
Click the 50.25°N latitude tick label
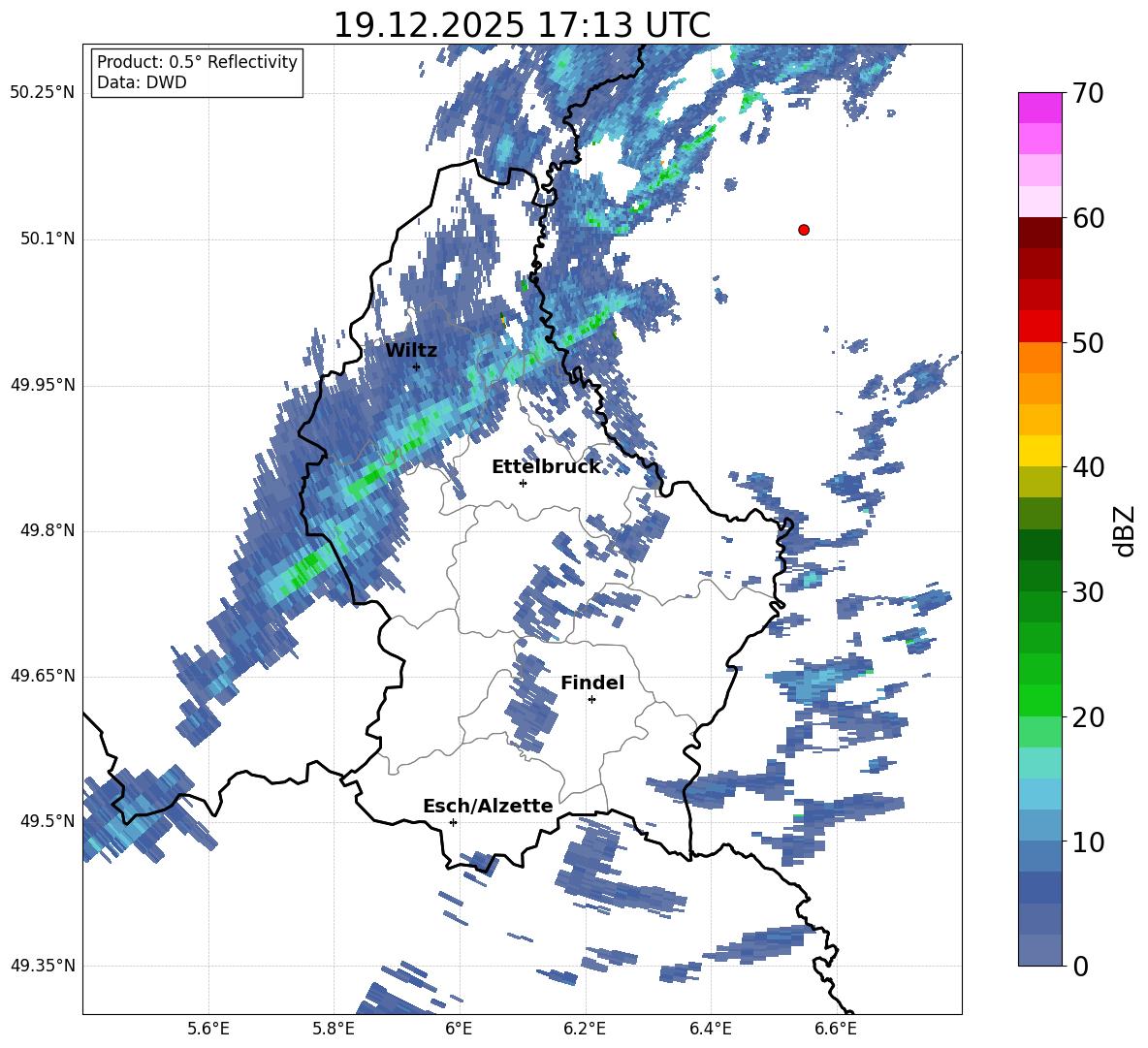[x=43, y=93]
